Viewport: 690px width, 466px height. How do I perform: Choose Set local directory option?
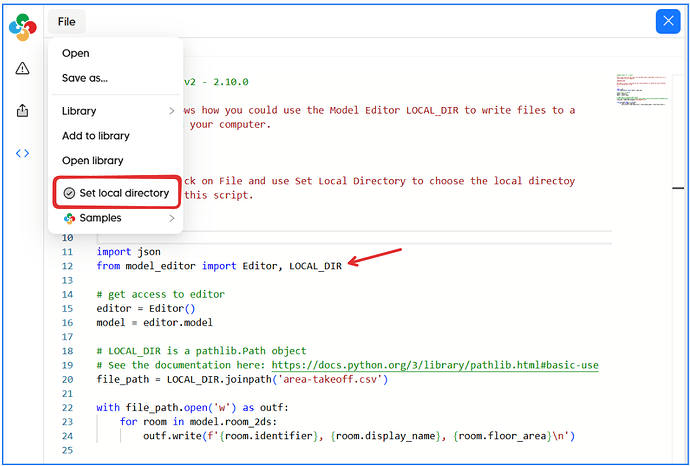124,193
